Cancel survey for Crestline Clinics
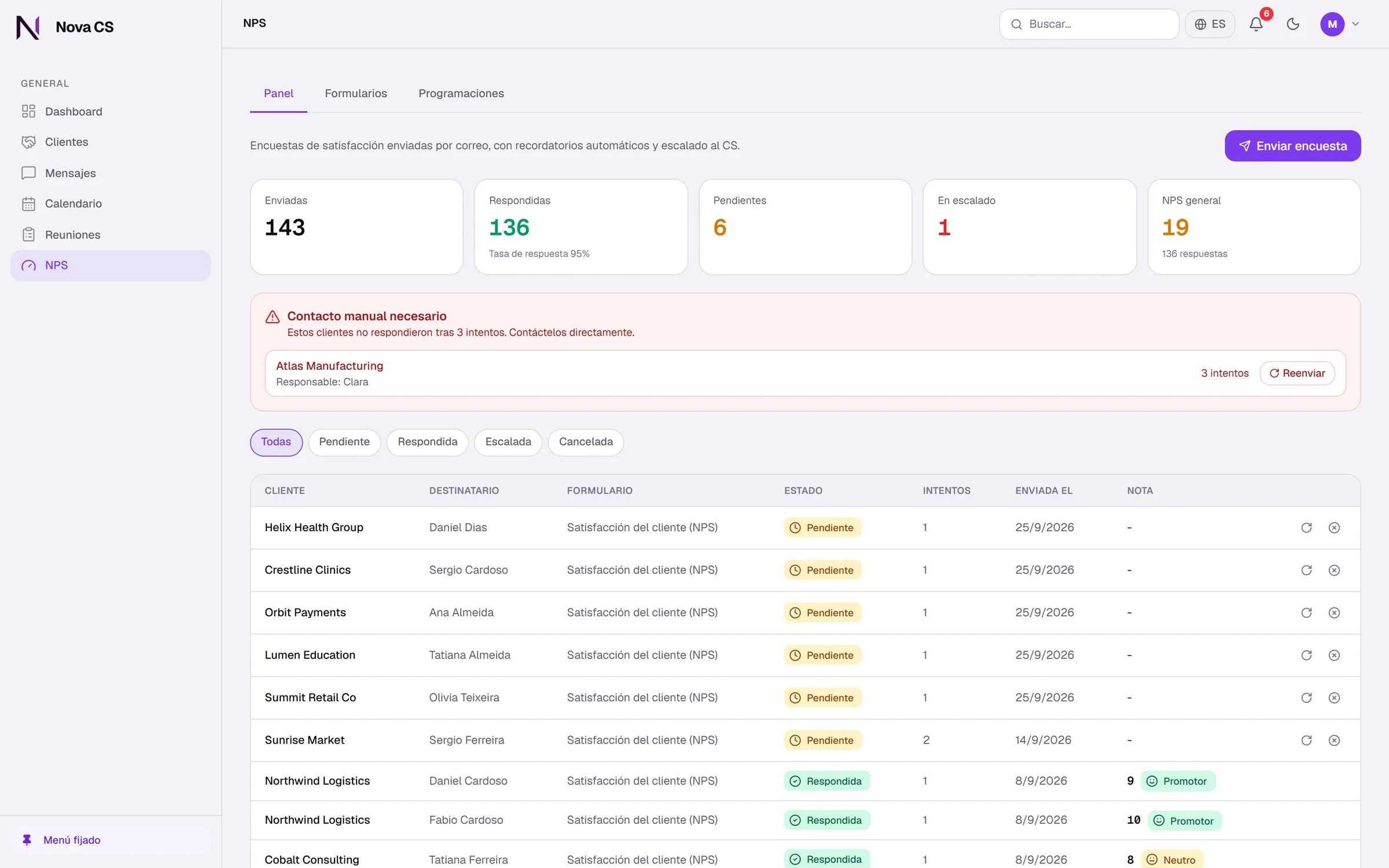Image resolution: width=1389 pixels, height=868 pixels. tap(1334, 570)
